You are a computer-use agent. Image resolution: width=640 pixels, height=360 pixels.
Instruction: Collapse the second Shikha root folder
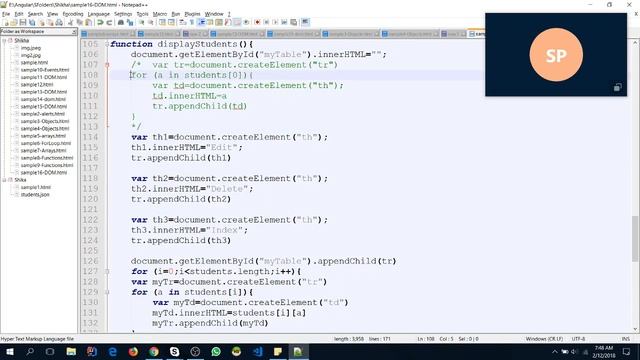(4, 180)
